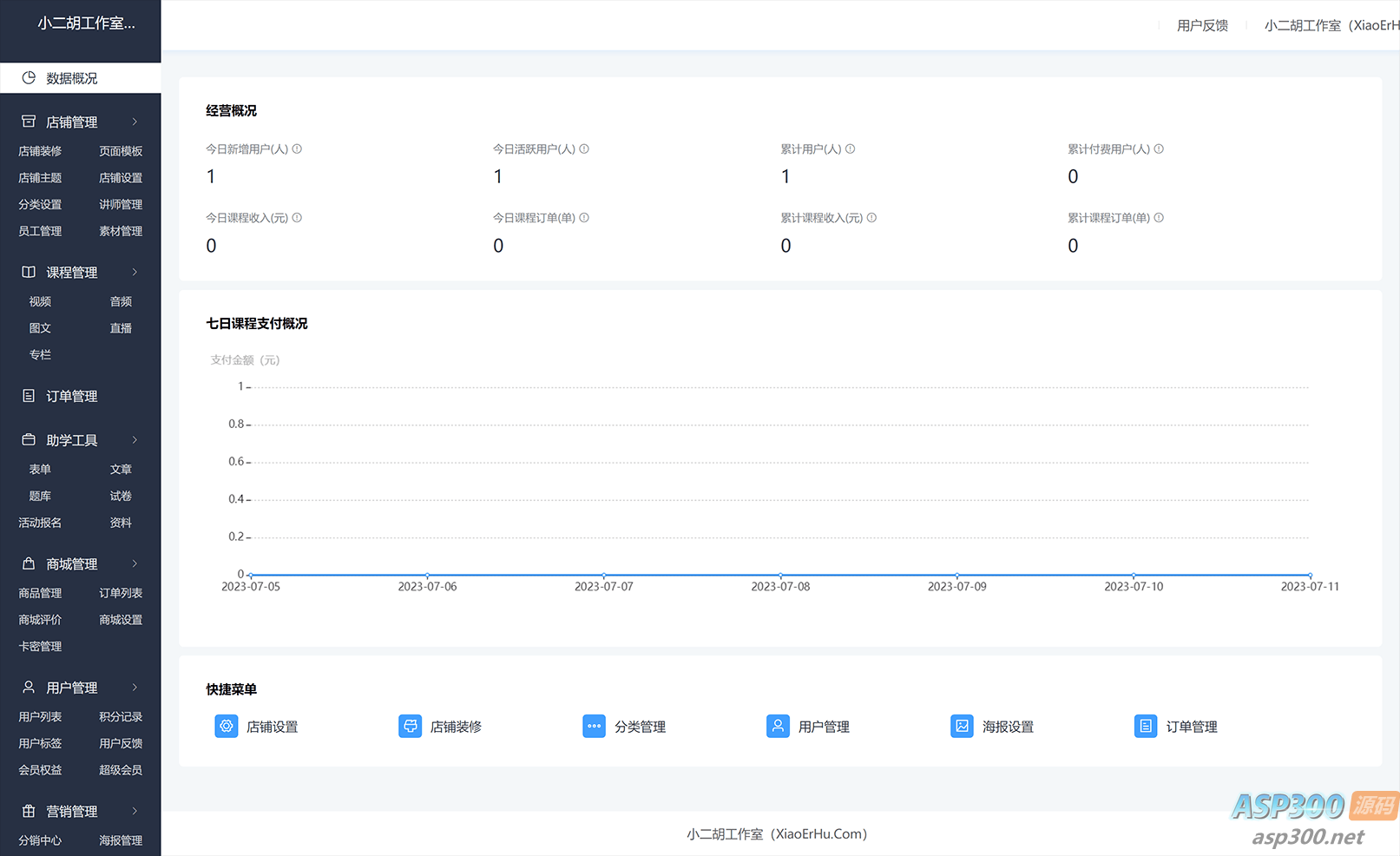Image resolution: width=1400 pixels, height=856 pixels.
Task: Click the 店铺设置 gear icon in quick menu
Action: point(226,726)
